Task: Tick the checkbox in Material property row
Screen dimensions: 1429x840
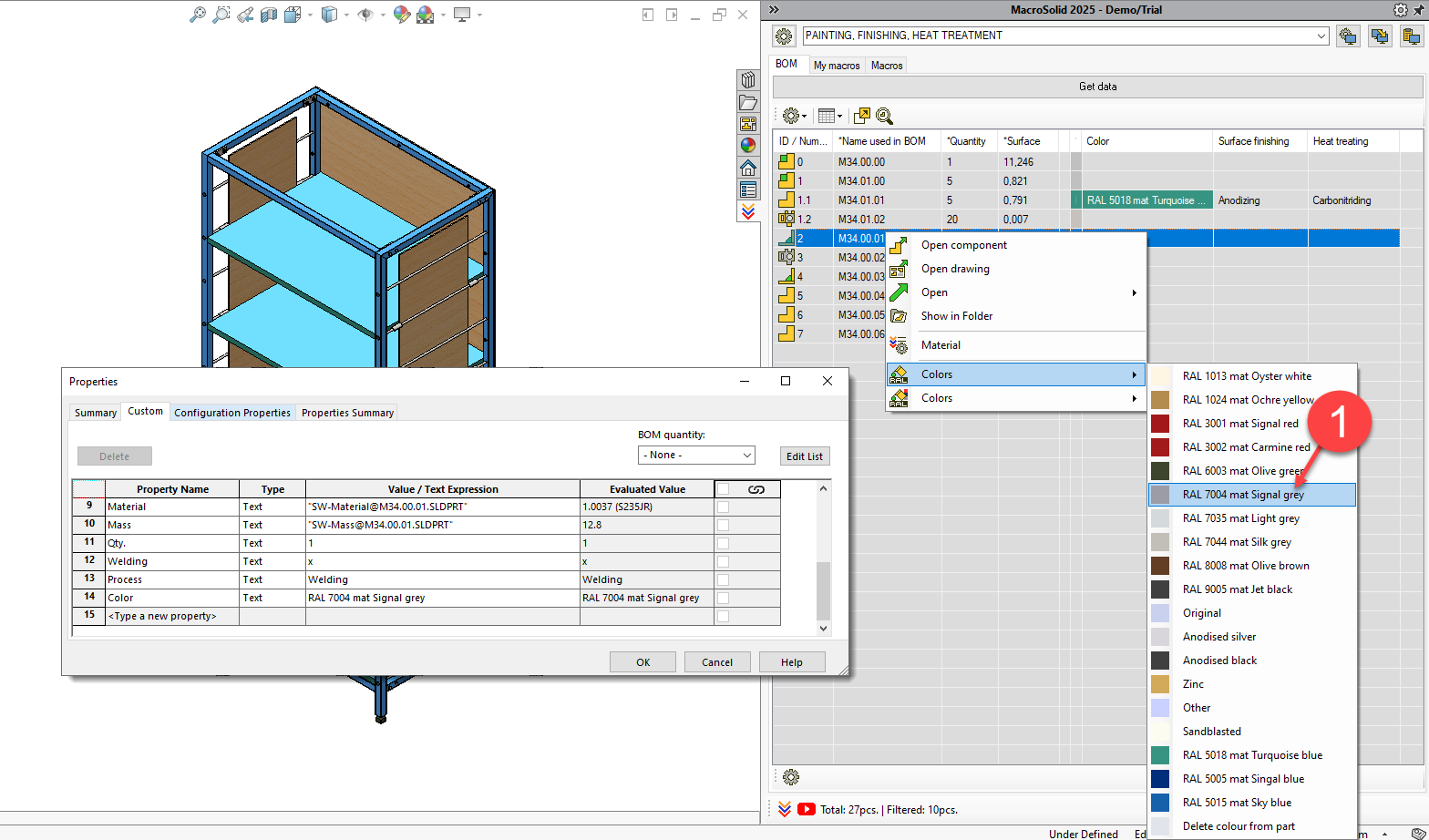Action: pyautogui.click(x=723, y=507)
